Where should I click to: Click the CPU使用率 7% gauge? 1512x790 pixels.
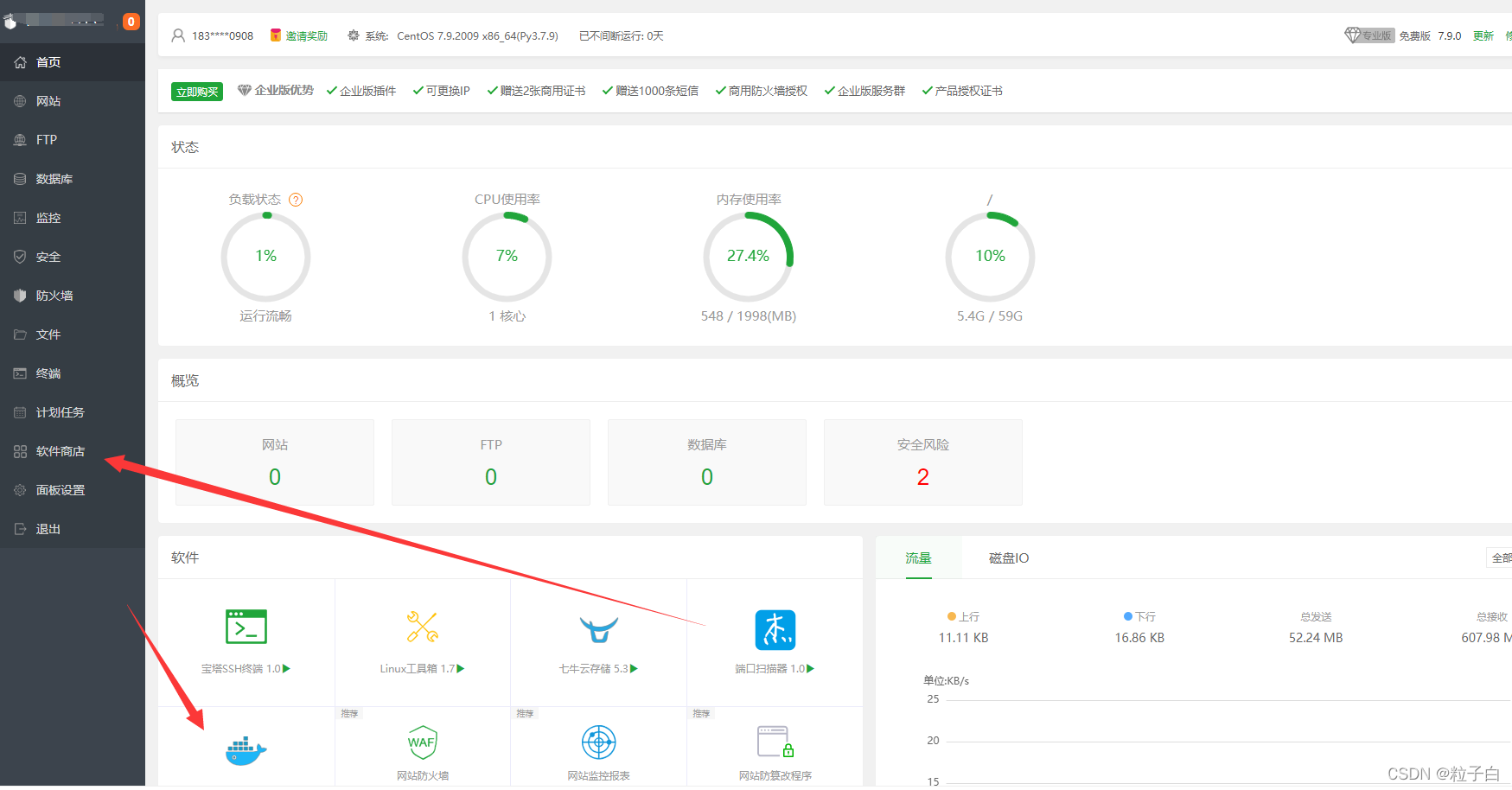point(507,257)
